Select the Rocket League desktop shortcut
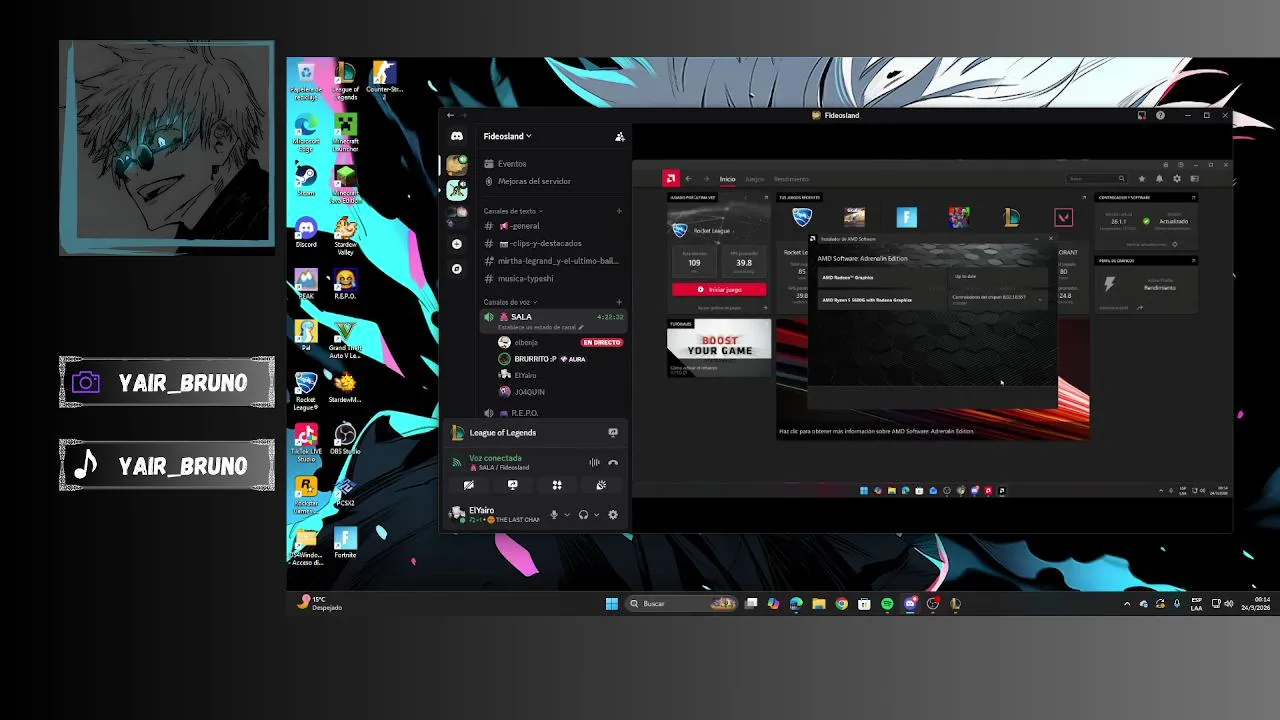The image size is (1280, 720). click(306, 391)
